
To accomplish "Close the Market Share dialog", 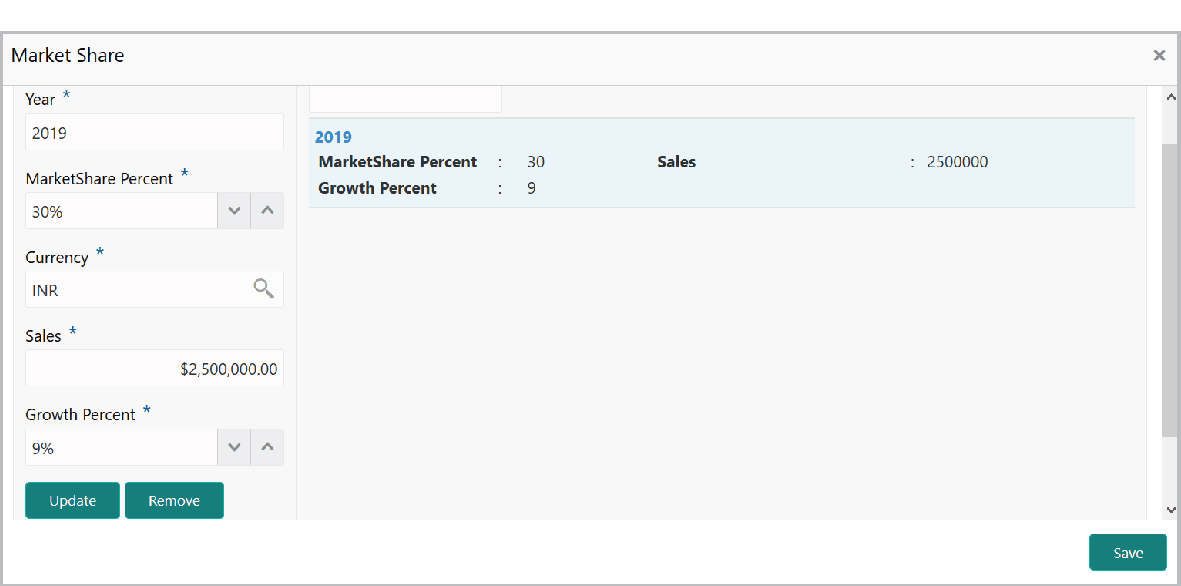I will [x=1159, y=55].
